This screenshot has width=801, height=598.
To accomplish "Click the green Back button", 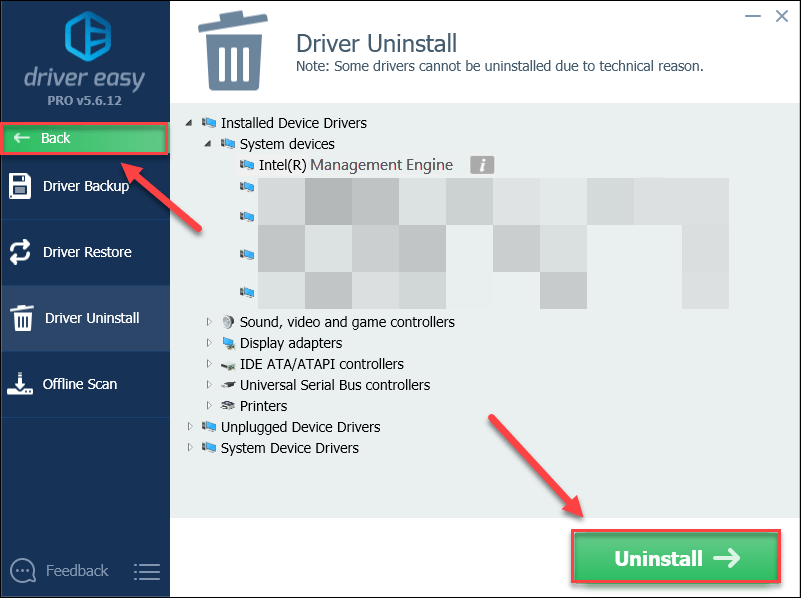I will point(85,138).
